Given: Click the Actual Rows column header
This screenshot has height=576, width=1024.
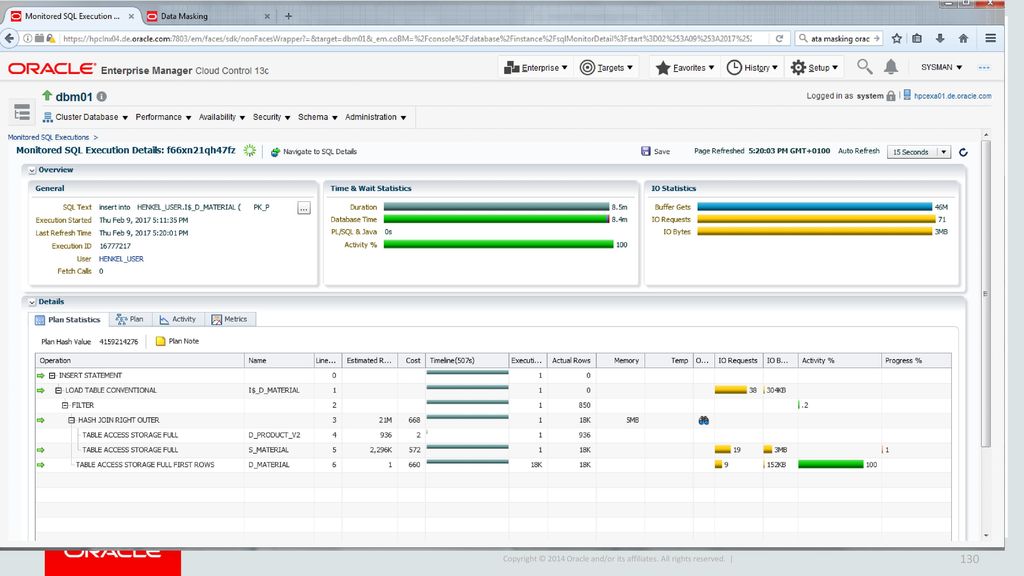Looking at the screenshot, I should pyautogui.click(x=571, y=360).
